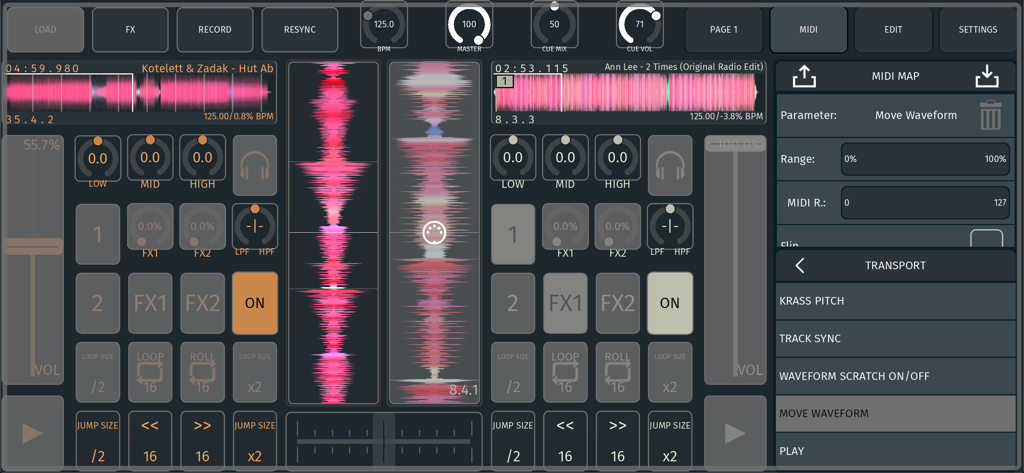Select MOVE WAVEFORM entry
This screenshot has width=1024, height=473.
coord(895,414)
